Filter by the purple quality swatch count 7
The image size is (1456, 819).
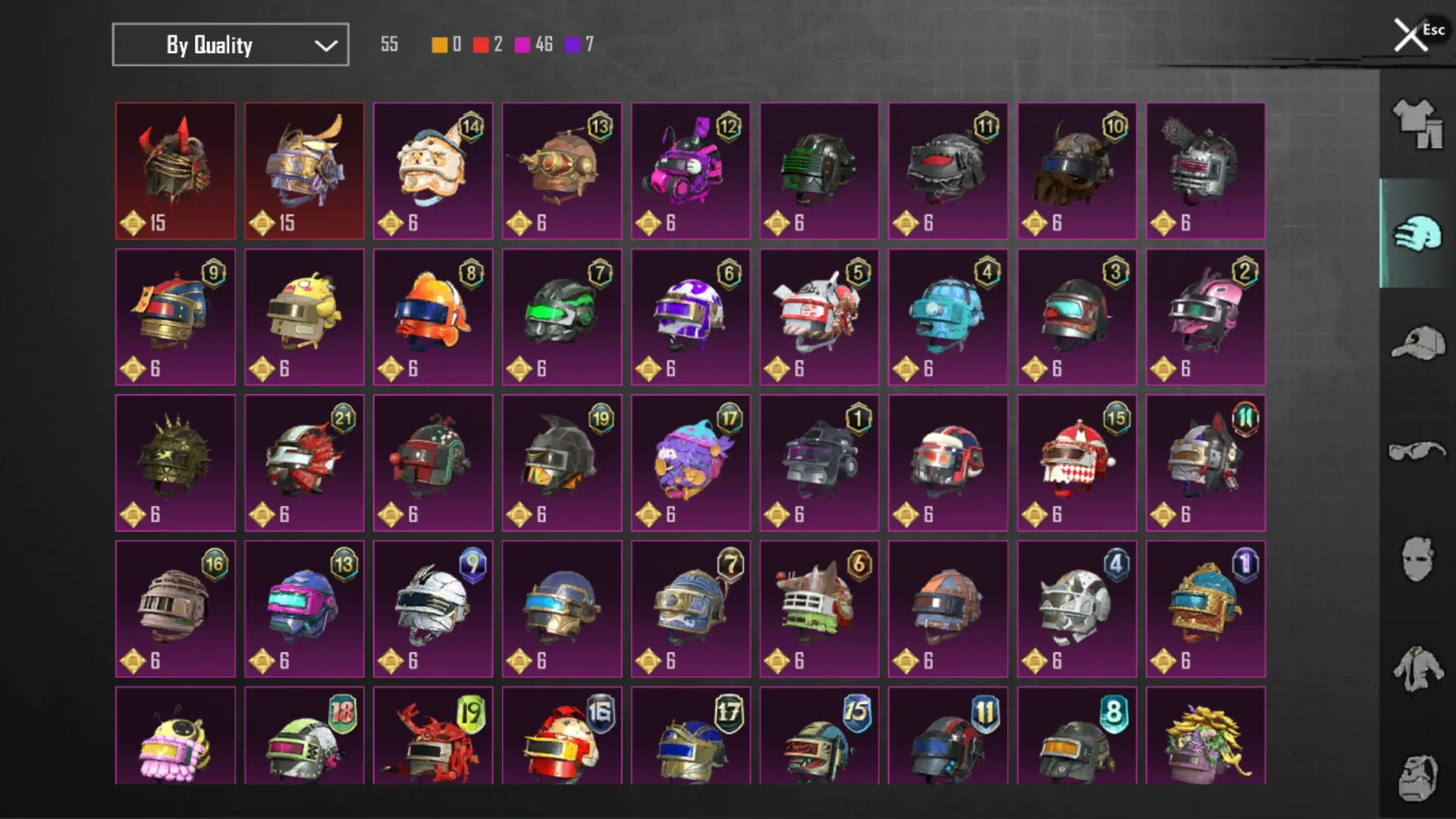(x=579, y=45)
